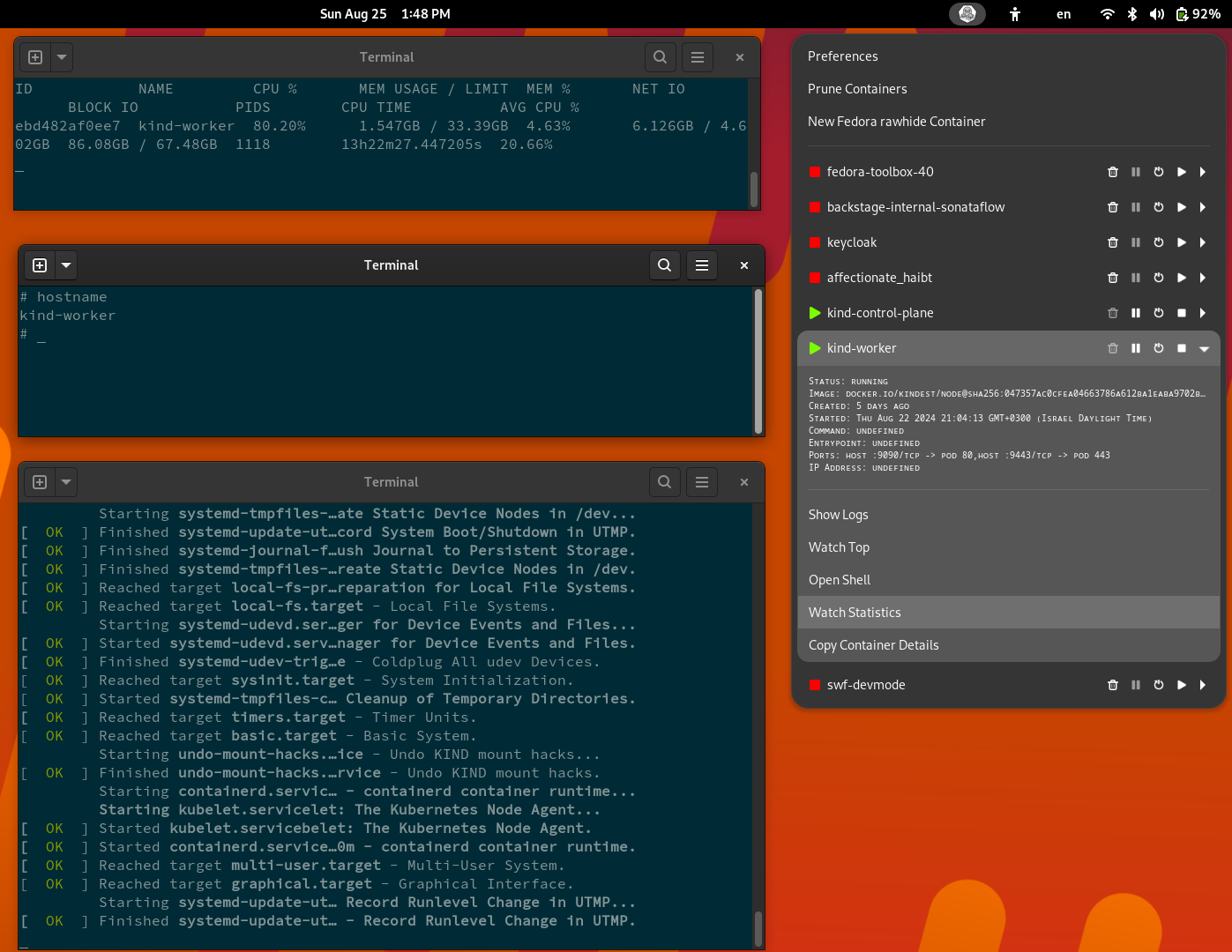The image size is (1232, 952).
Task: Click the container extension icon in top bar
Action: [x=967, y=14]
